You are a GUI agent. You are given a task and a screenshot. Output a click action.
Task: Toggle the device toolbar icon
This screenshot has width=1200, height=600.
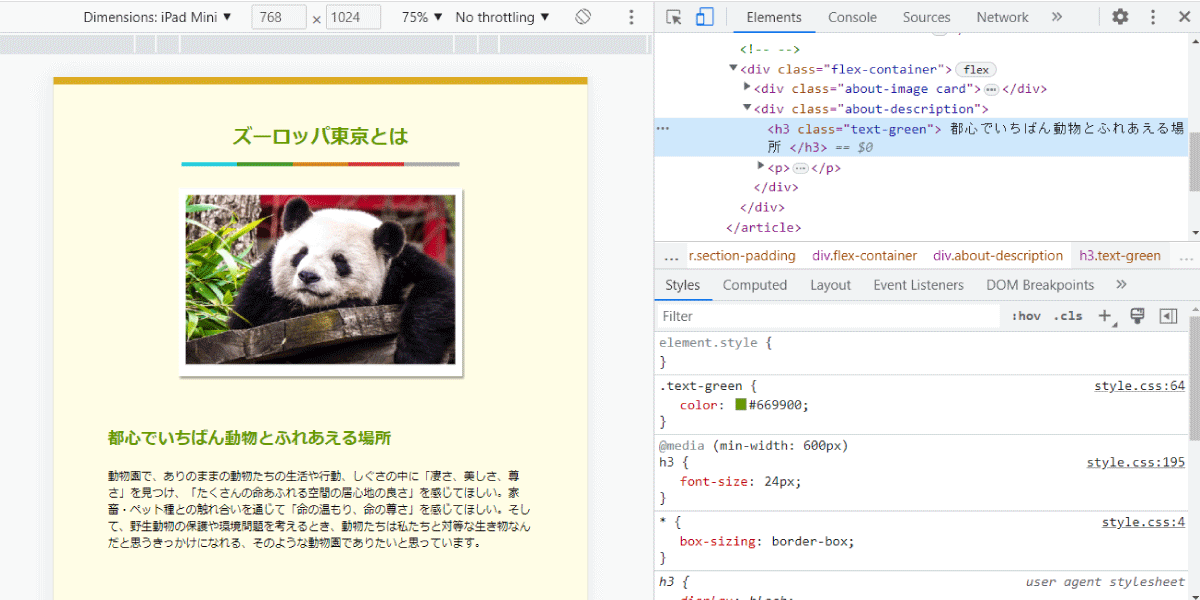pos(705,17)
